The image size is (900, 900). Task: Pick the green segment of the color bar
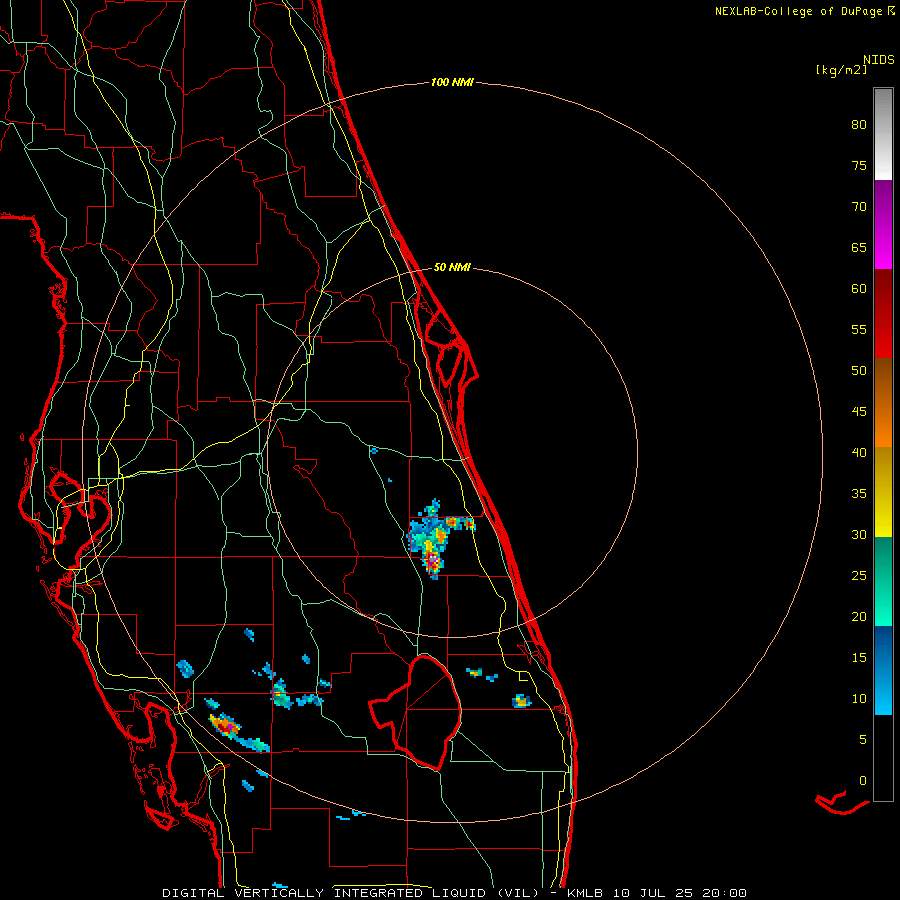tap(883, 581)
